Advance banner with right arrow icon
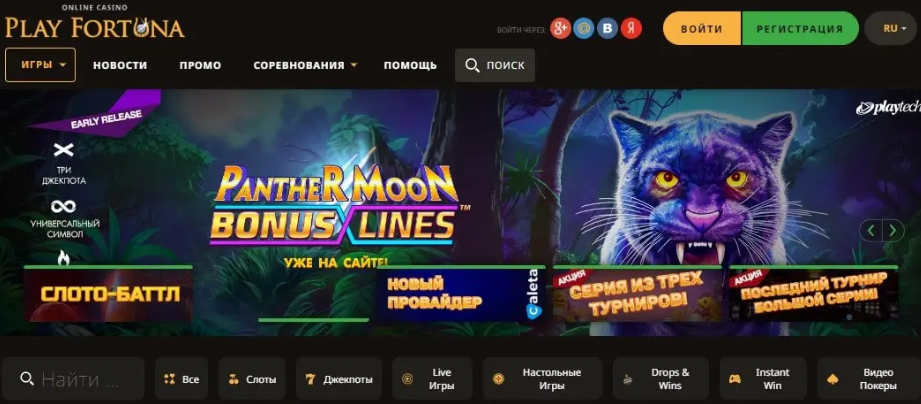Viewport: 921px width, 404px height. point(893,230)
